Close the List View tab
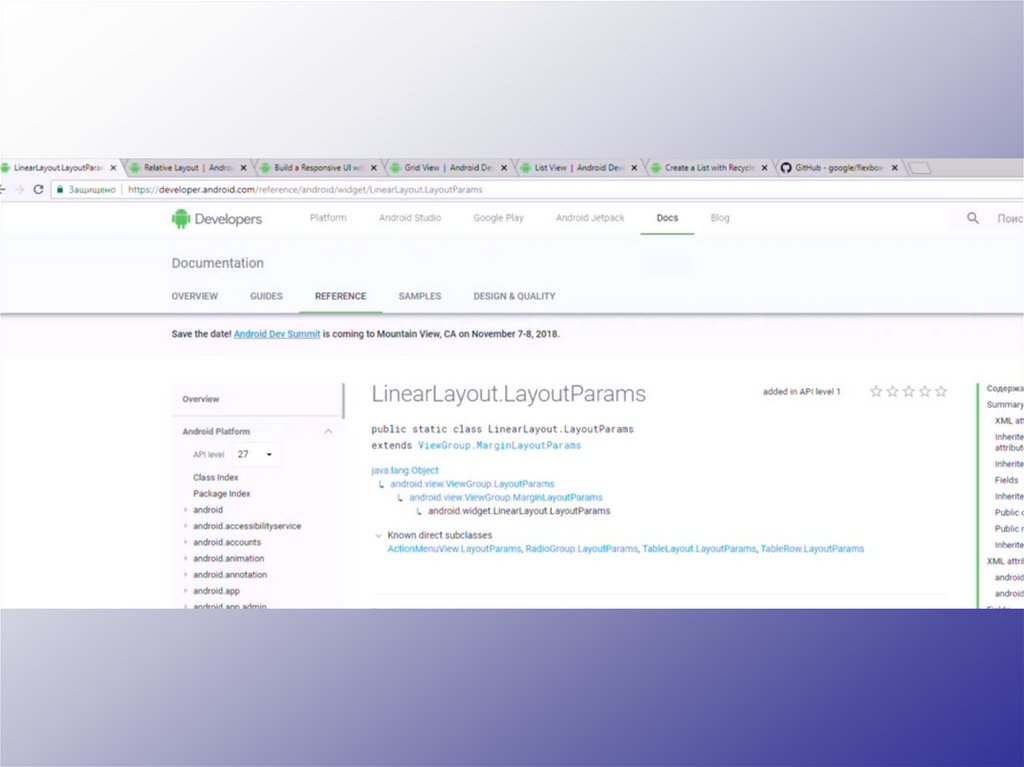The image size is (1024, 767). [634, 168]
